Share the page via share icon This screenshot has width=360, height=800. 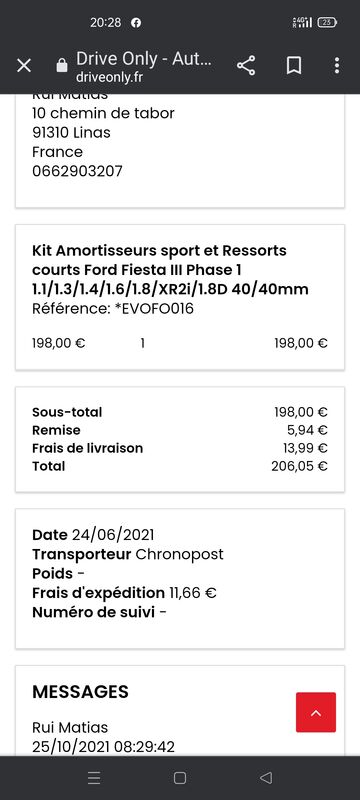(246, 66)
